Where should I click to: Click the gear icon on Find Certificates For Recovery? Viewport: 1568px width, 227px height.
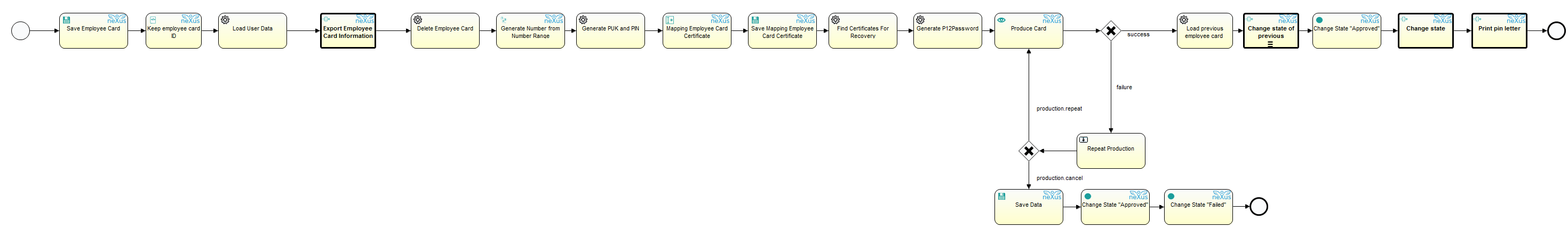pyautogui.click(x=835, y=20)
